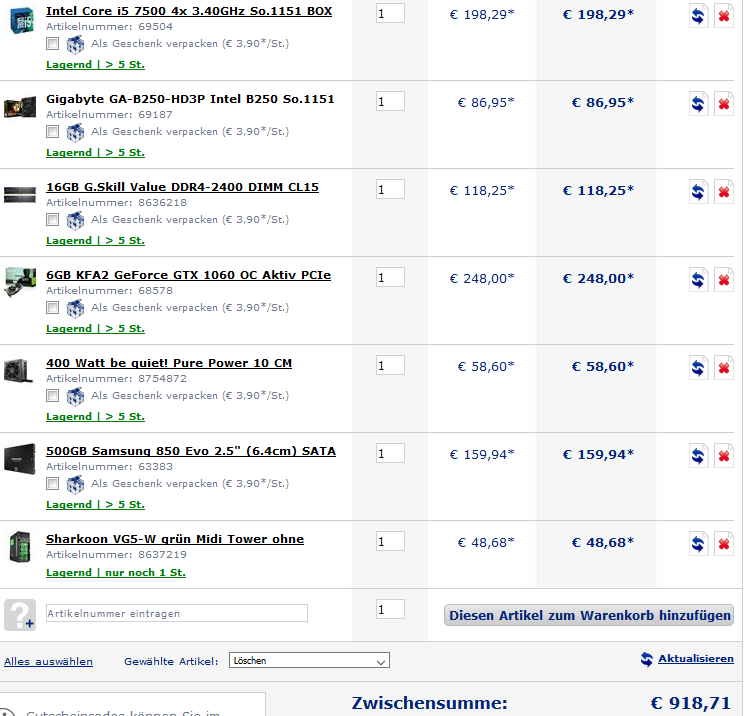This screenshot has width=745, height=716.
Task: Refresh quantity for Gigabyte GA-B250-HD3P row
Action: point(698,104)
